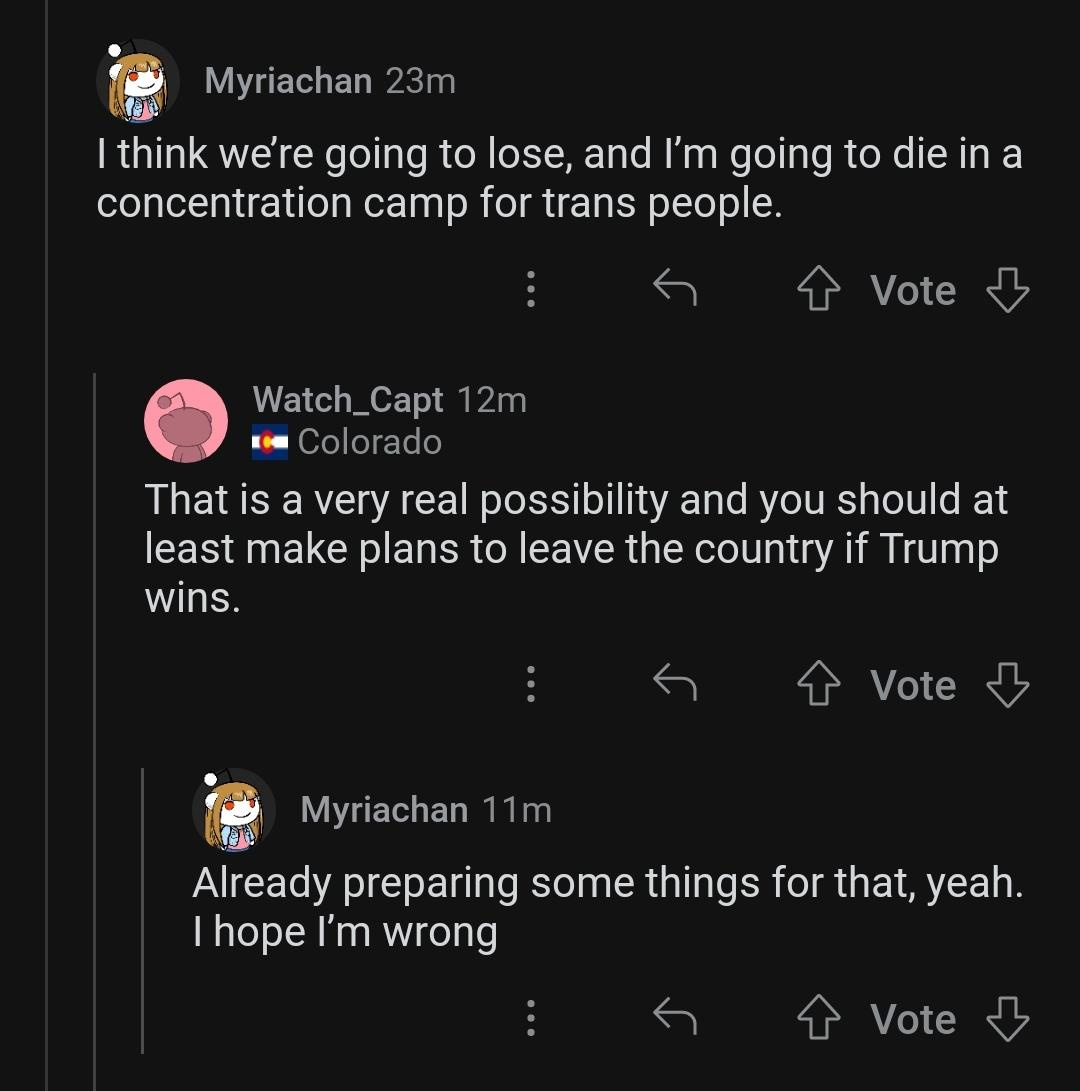
Task: Open overflow menu on Myriachan's last reply
Action: (531, 1019)
